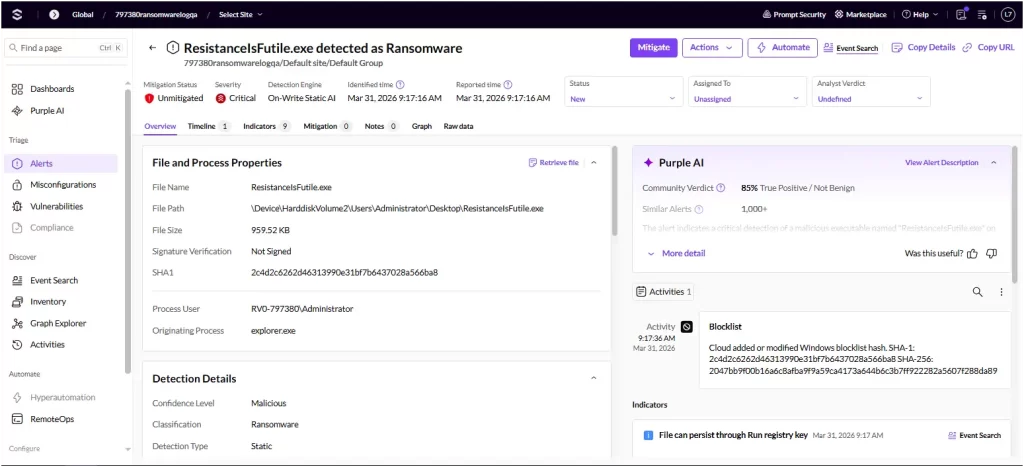Viewport: 1024px width, 467px height.
Task: Click the Activities 1 chip
Action: [x=664, y=292]
